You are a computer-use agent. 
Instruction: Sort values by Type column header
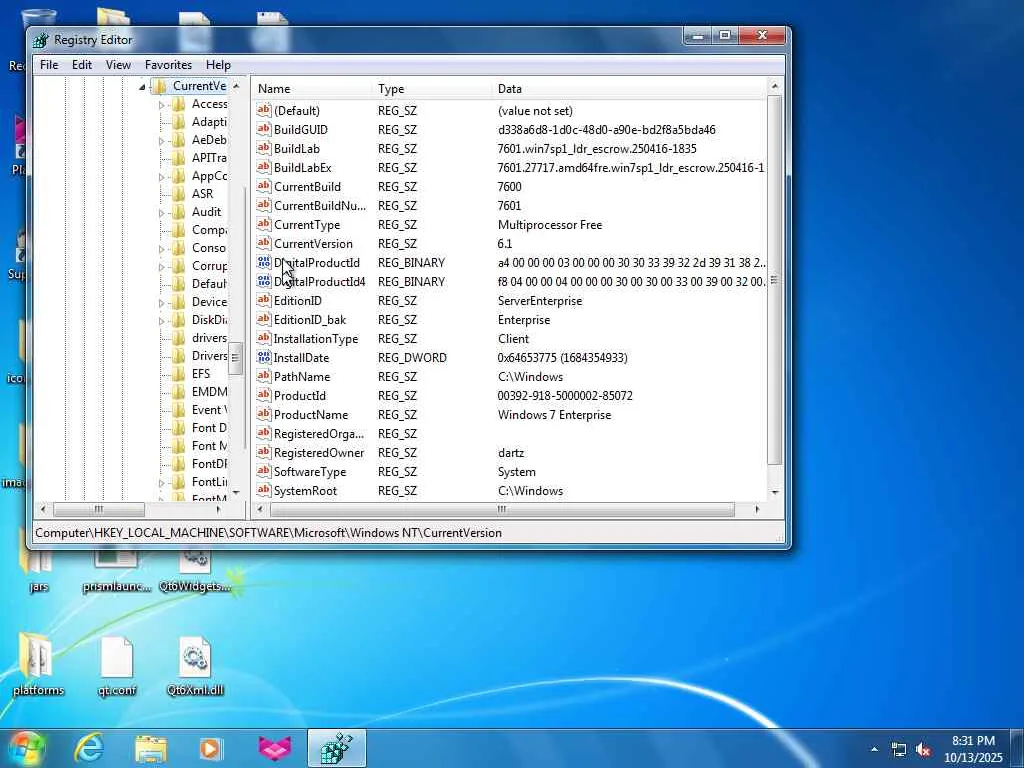coord(432,89)
